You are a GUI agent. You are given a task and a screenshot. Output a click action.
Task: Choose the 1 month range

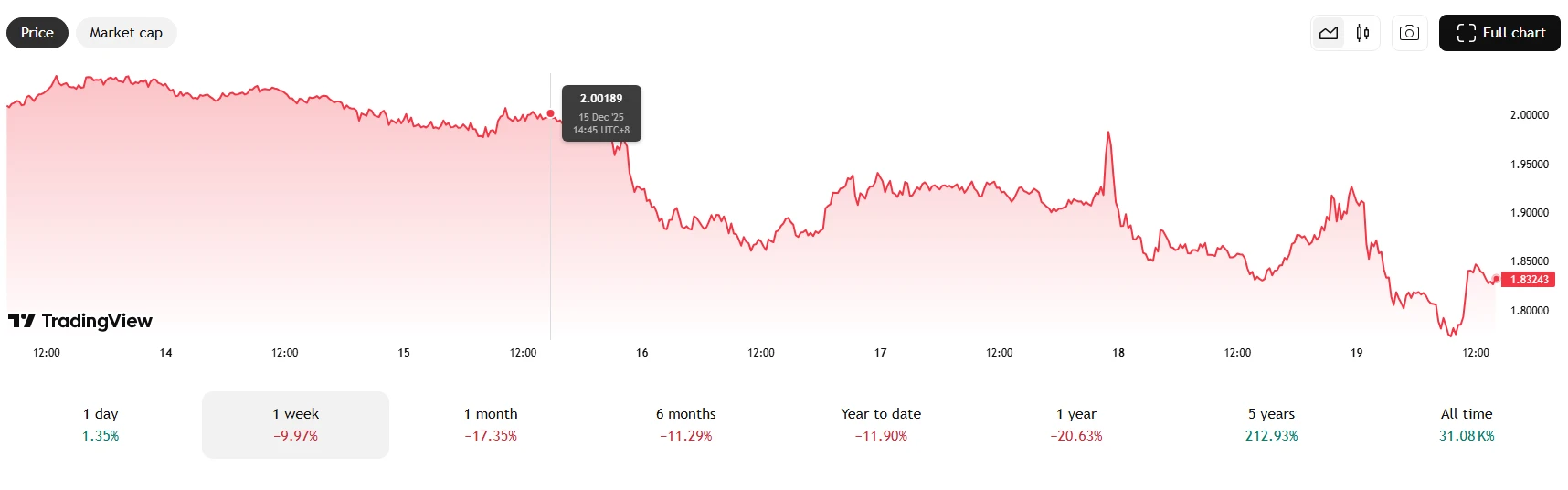click(x=491, y=425)
